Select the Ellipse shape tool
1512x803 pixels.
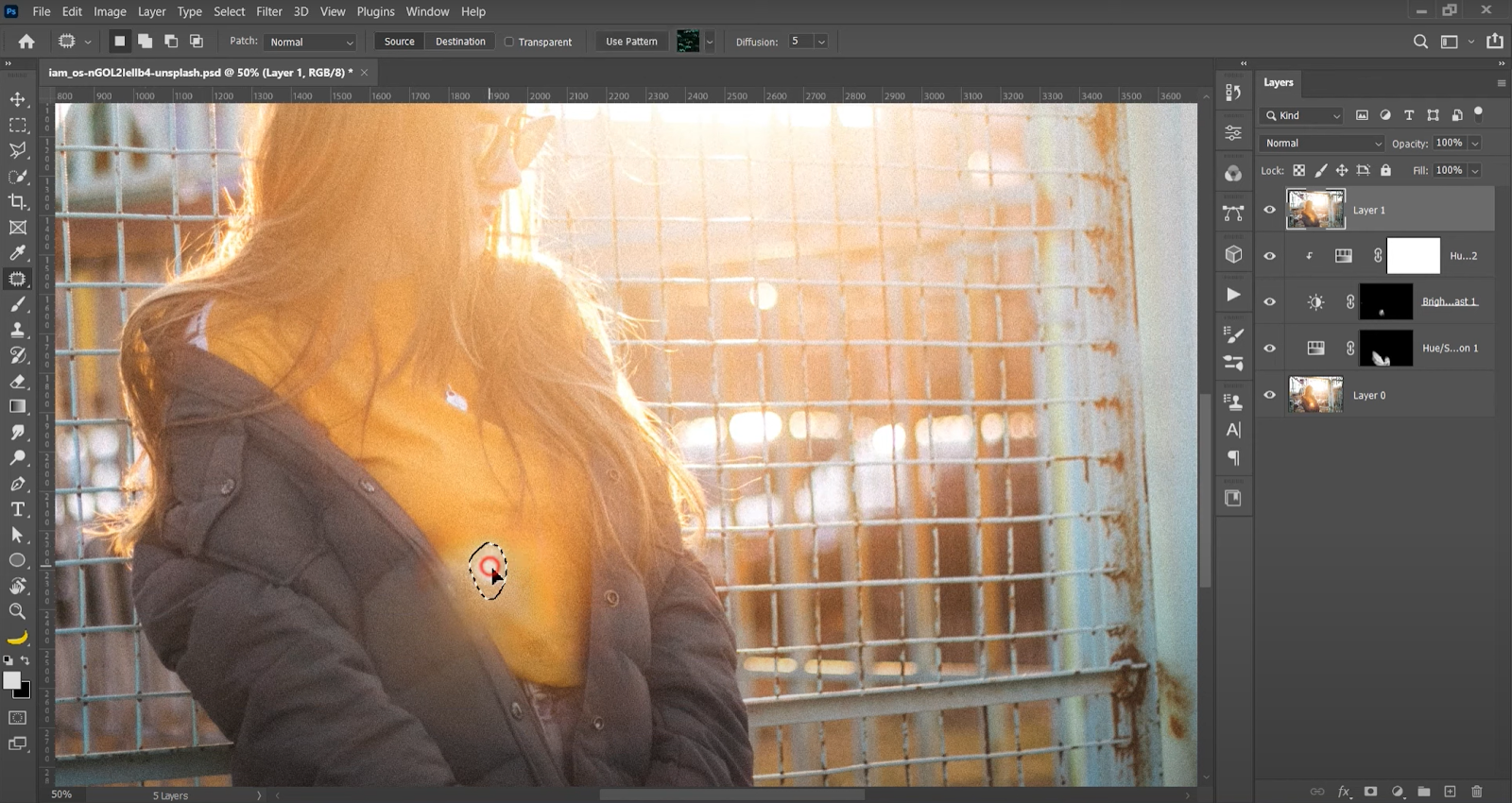click(18, 560)
